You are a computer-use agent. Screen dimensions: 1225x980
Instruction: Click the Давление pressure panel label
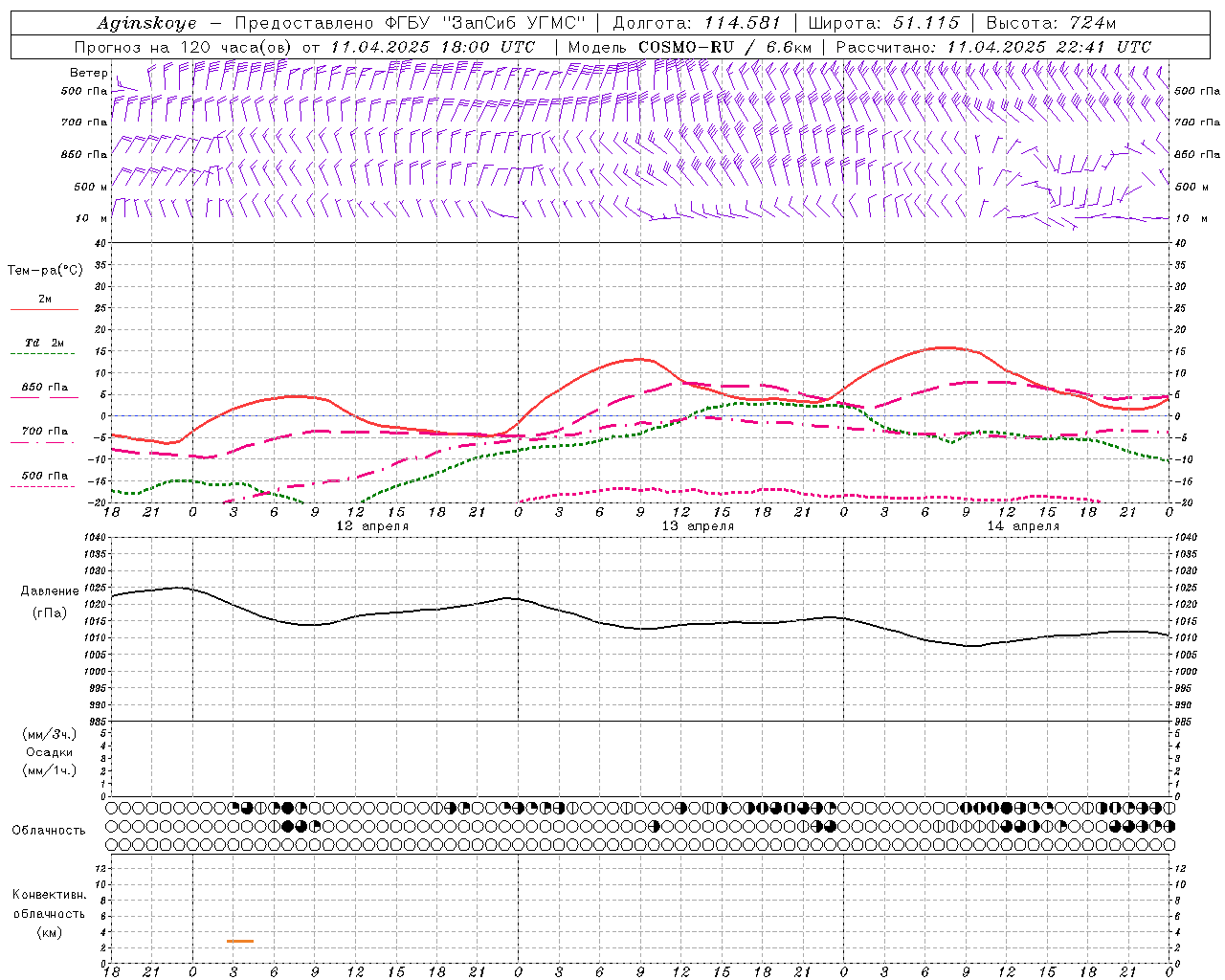tap(50, 591)
